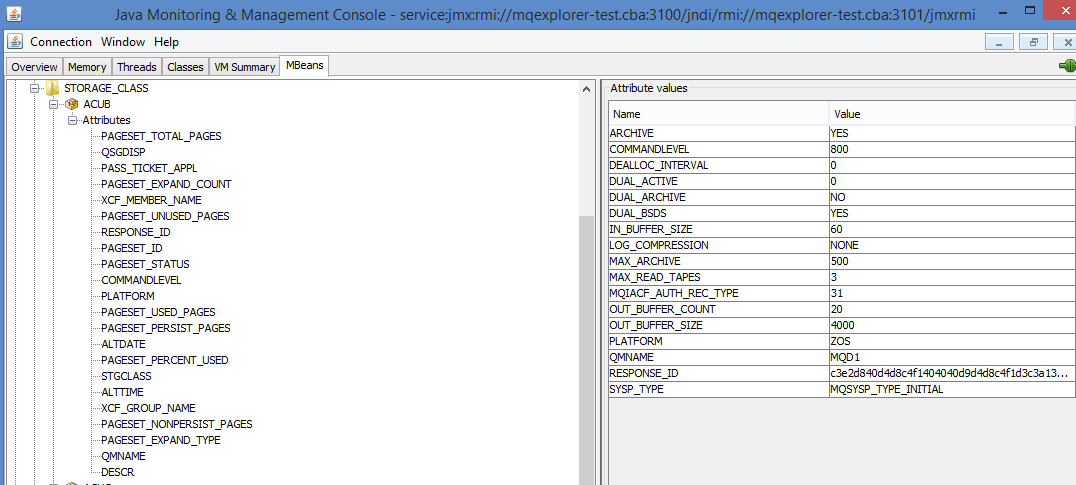This screenshot has width=1076, height=485.
Task: Switch to the VM Summary tab
Action: coord(244,67)
